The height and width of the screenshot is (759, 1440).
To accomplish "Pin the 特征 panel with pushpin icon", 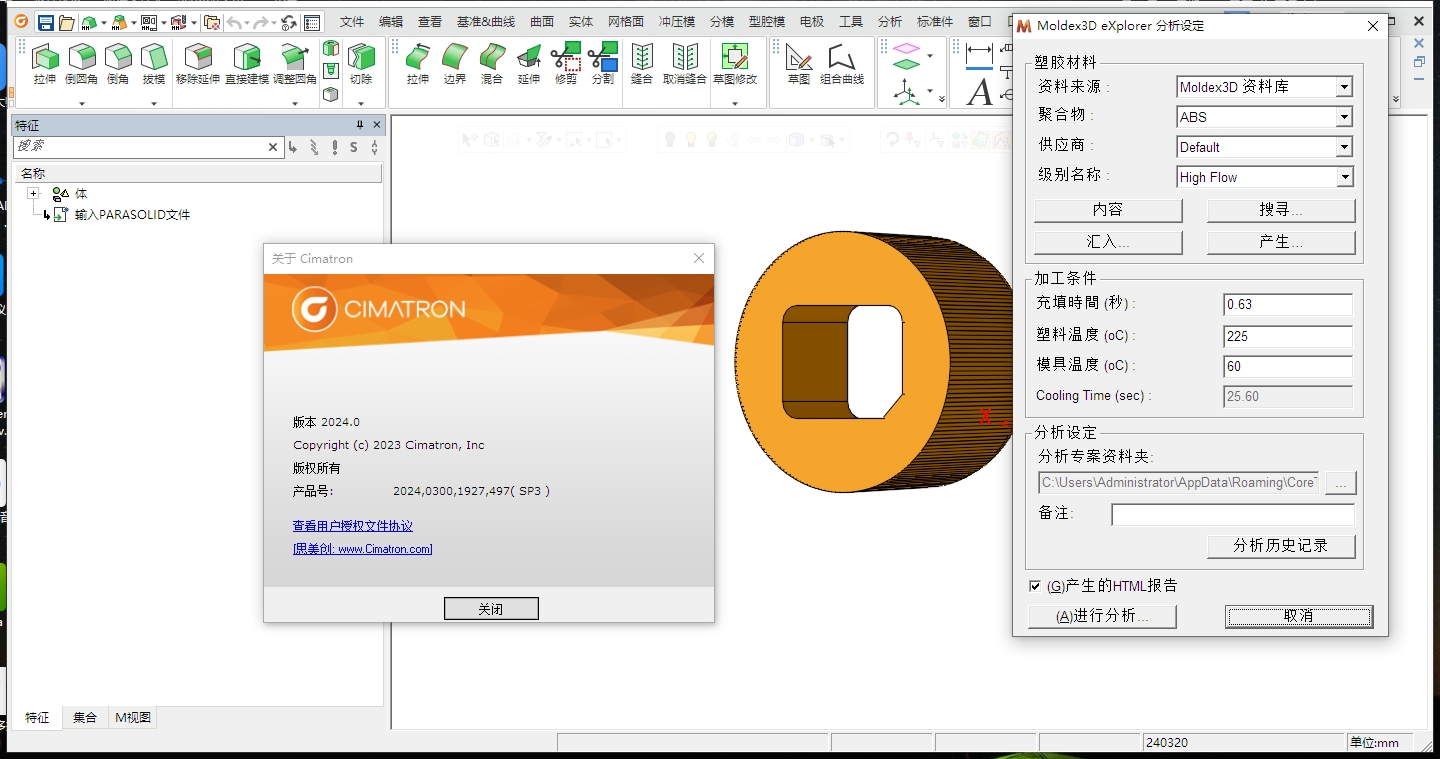I will [x=360, y=125].
